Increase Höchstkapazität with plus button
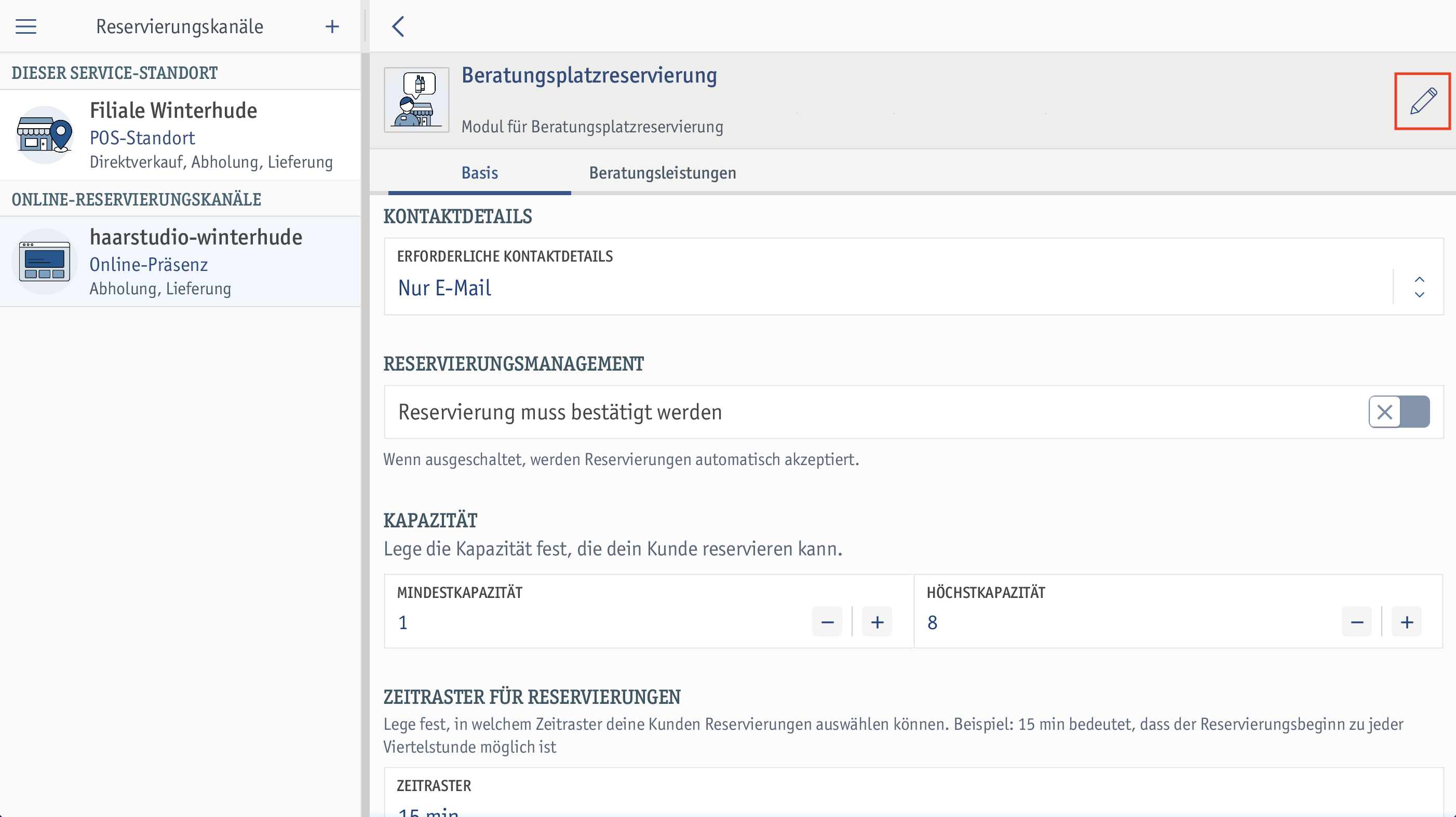Screen dimensions: 1456x817 tap(1407, 622)
